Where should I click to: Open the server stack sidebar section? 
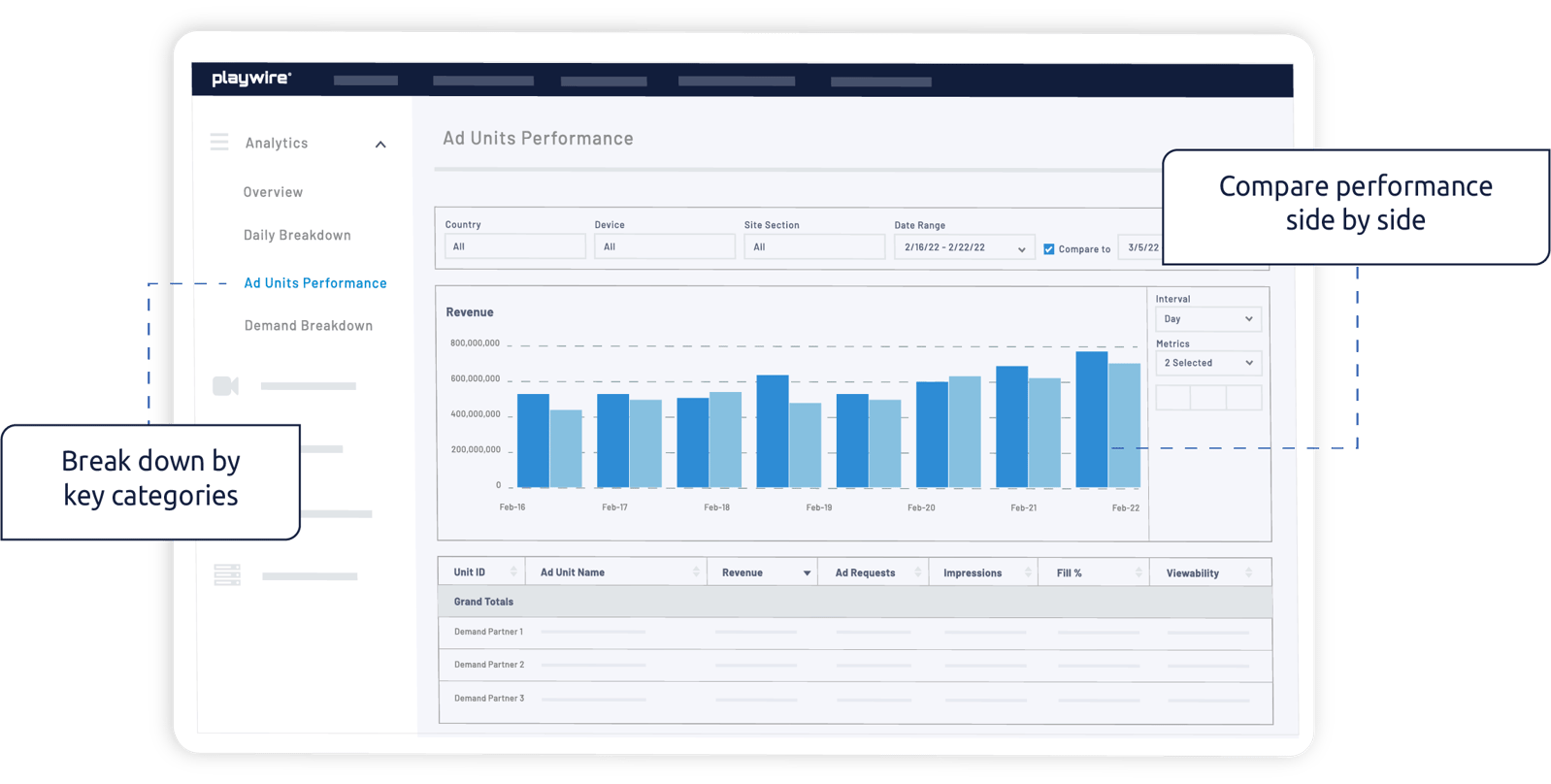(x=226, y=575)
